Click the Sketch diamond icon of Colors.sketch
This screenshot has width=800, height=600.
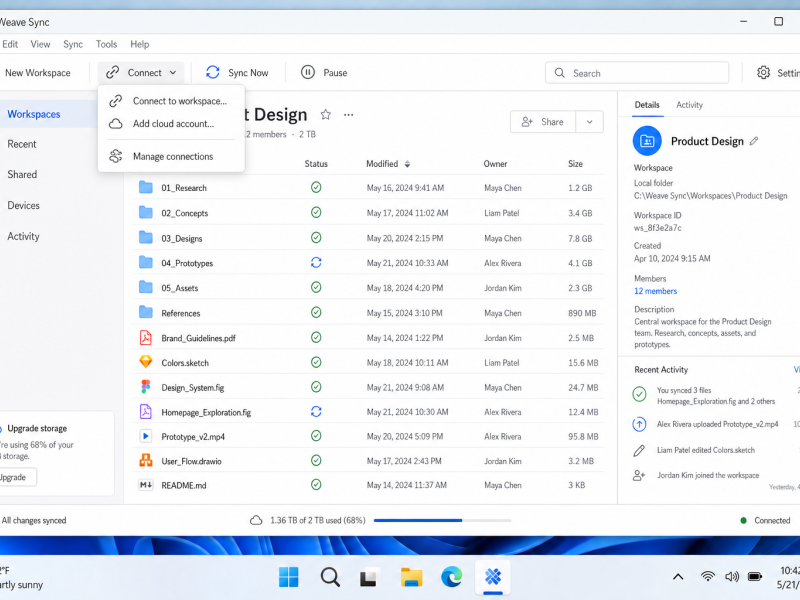146,362
